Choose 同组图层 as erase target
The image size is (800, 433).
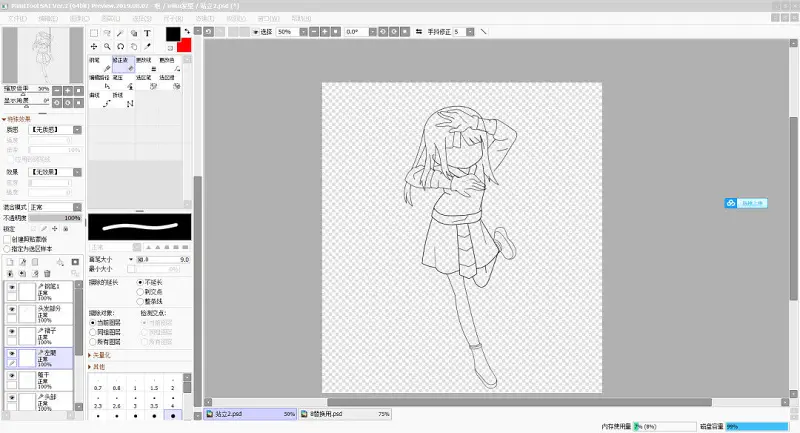(93, 332)
